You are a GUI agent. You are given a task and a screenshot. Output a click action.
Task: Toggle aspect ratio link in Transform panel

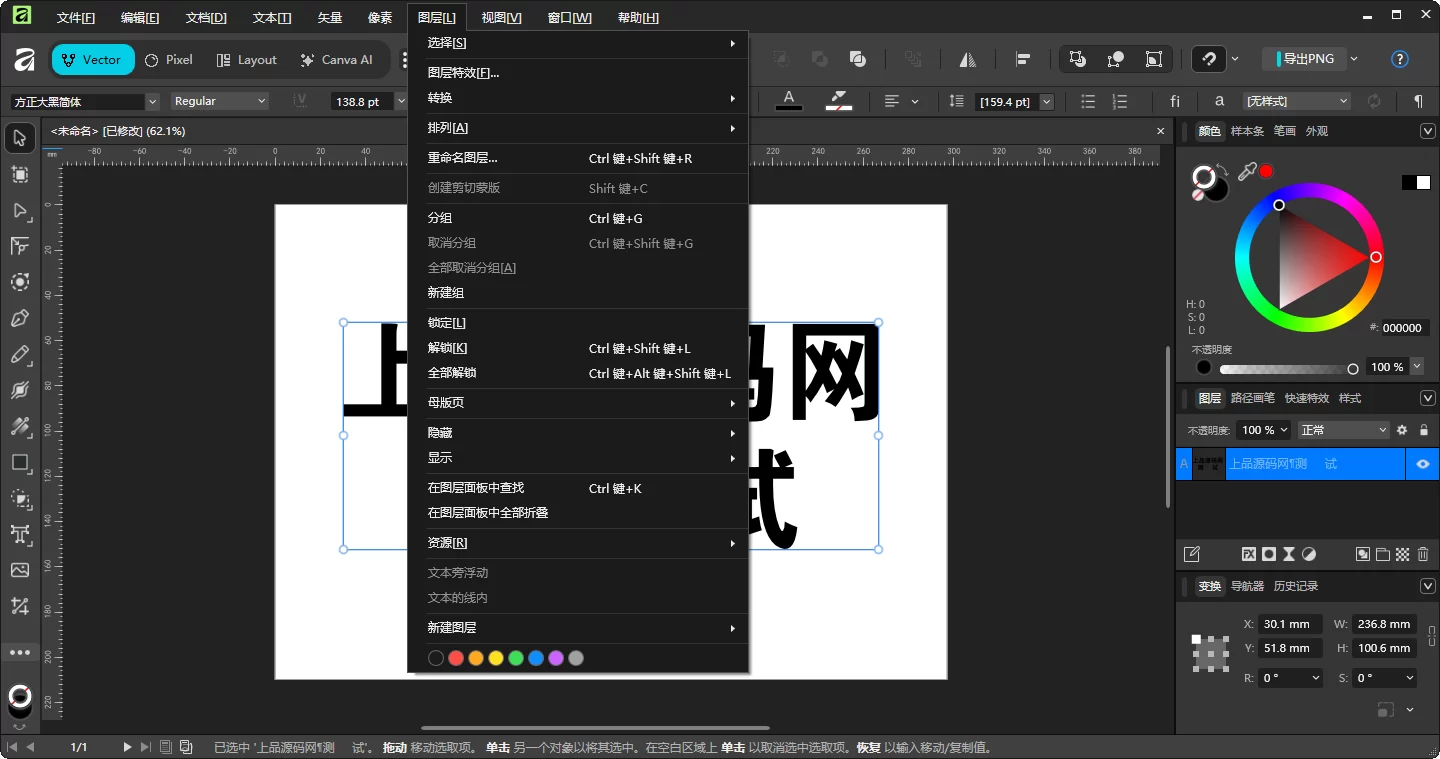tap(1431, 636)
